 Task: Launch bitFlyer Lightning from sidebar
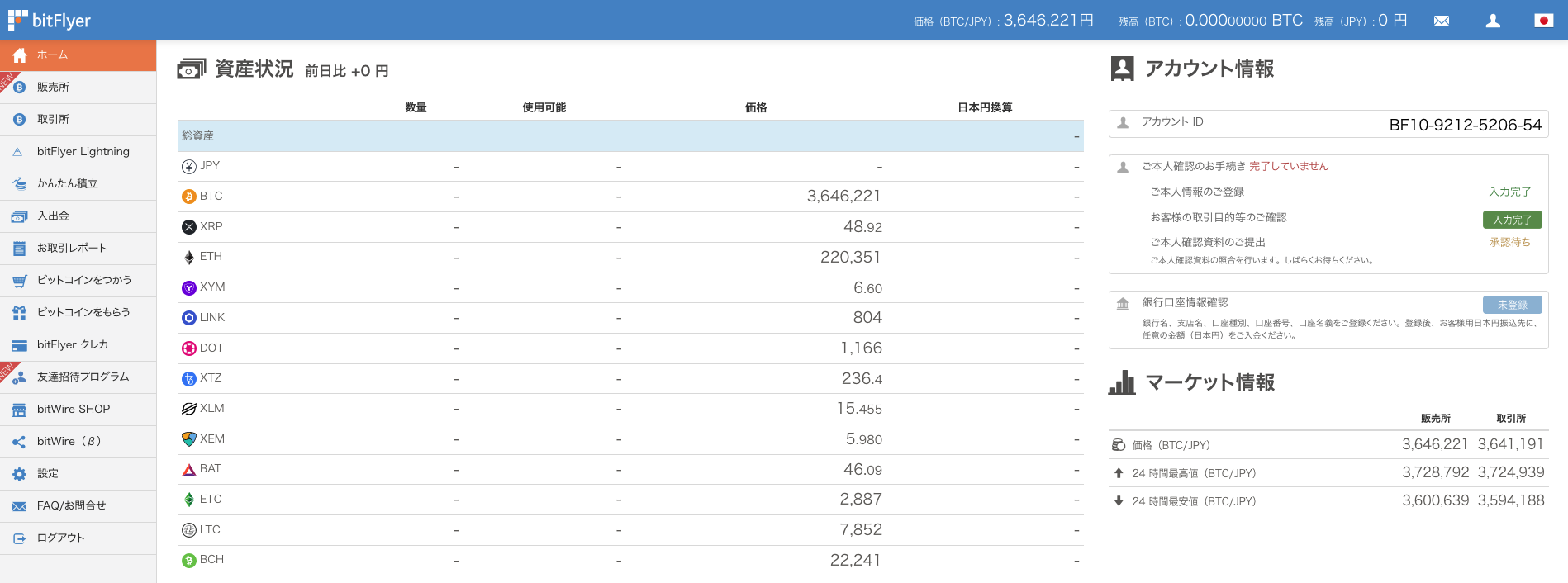(78, 152)
